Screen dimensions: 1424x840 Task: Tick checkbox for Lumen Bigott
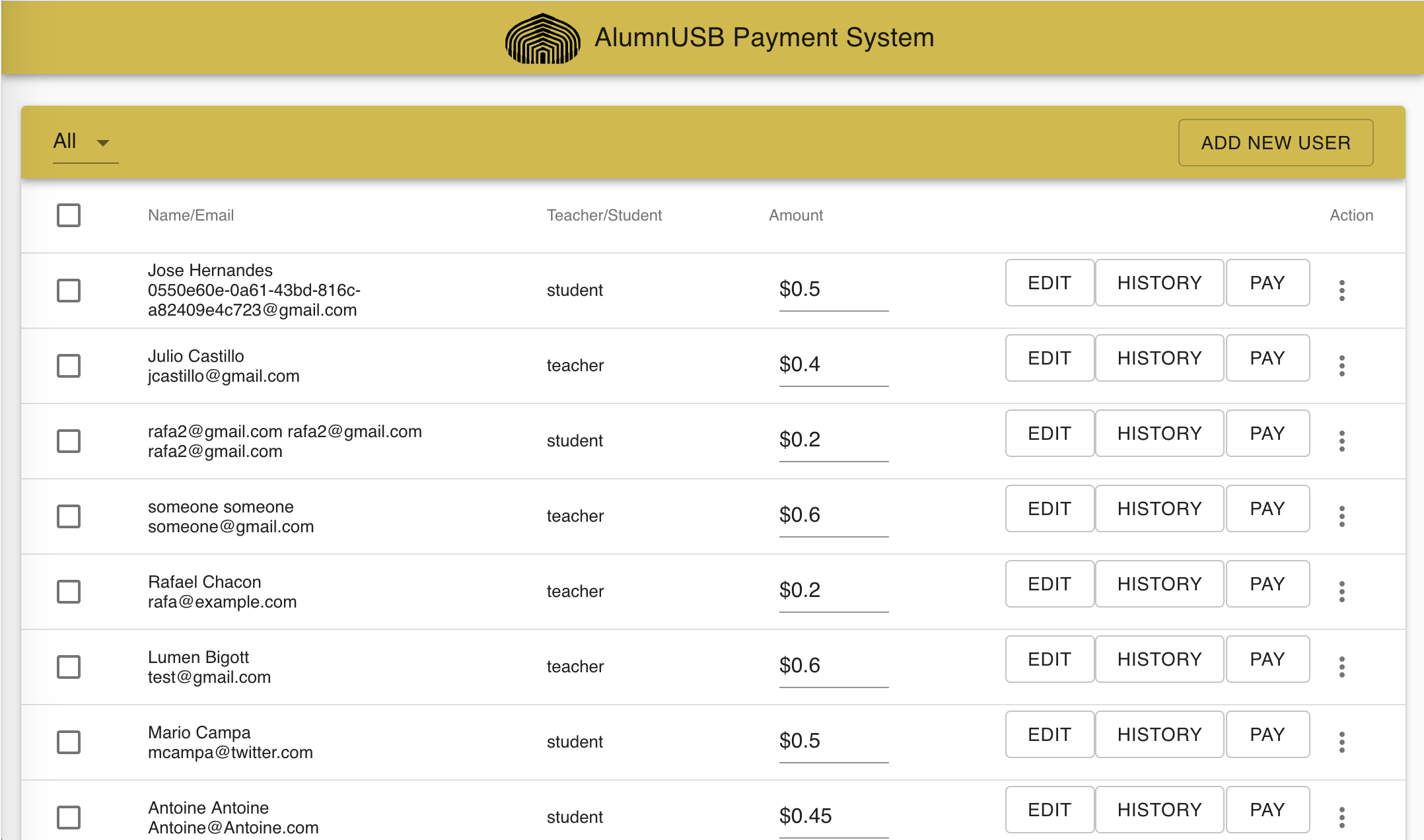tap(69, 667)
